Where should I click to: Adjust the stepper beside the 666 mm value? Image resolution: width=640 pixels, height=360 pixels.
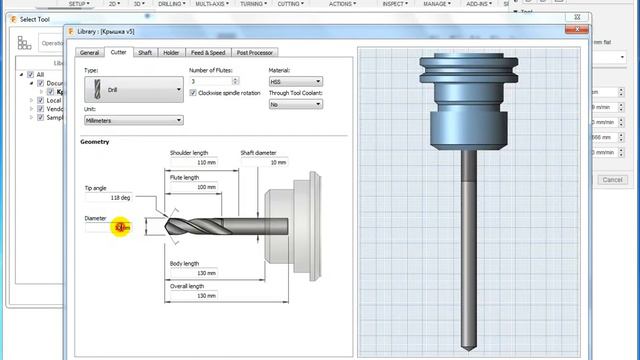point(621,138)
